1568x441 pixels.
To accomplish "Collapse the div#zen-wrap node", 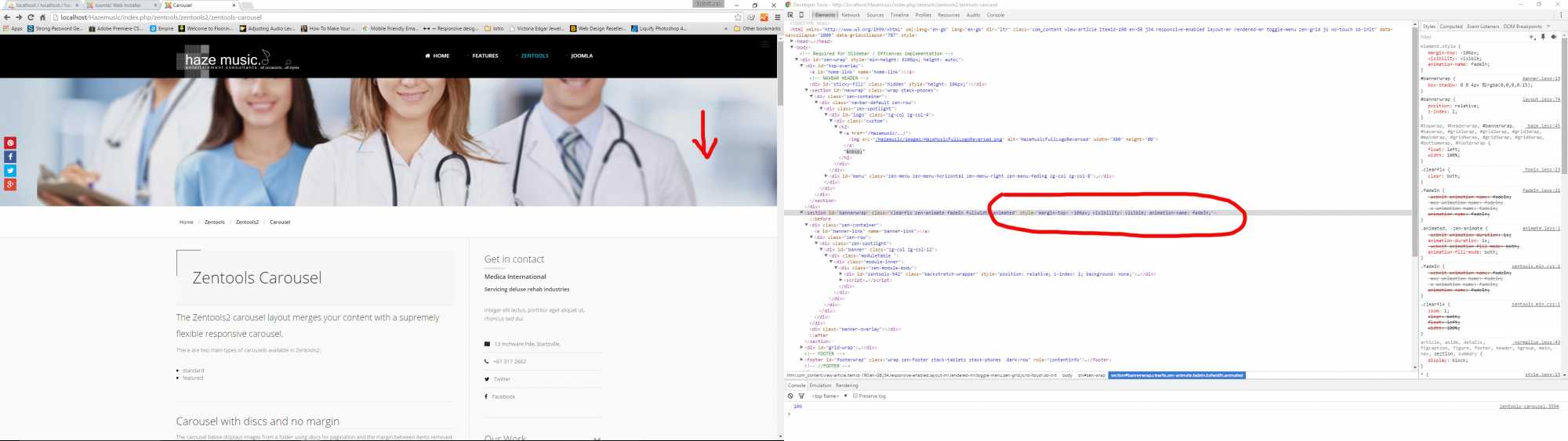I will pyautogui.click(x=797, y=60).
